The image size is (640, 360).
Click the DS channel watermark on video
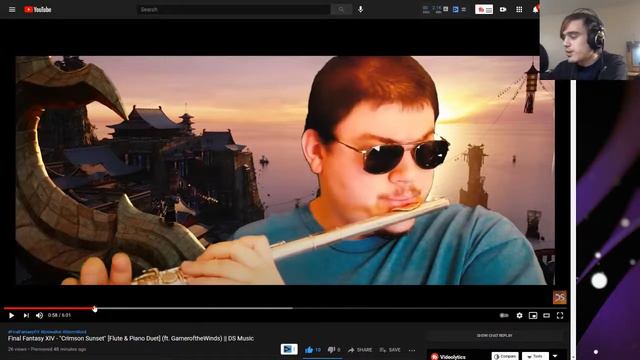click(x=560, y=298)
